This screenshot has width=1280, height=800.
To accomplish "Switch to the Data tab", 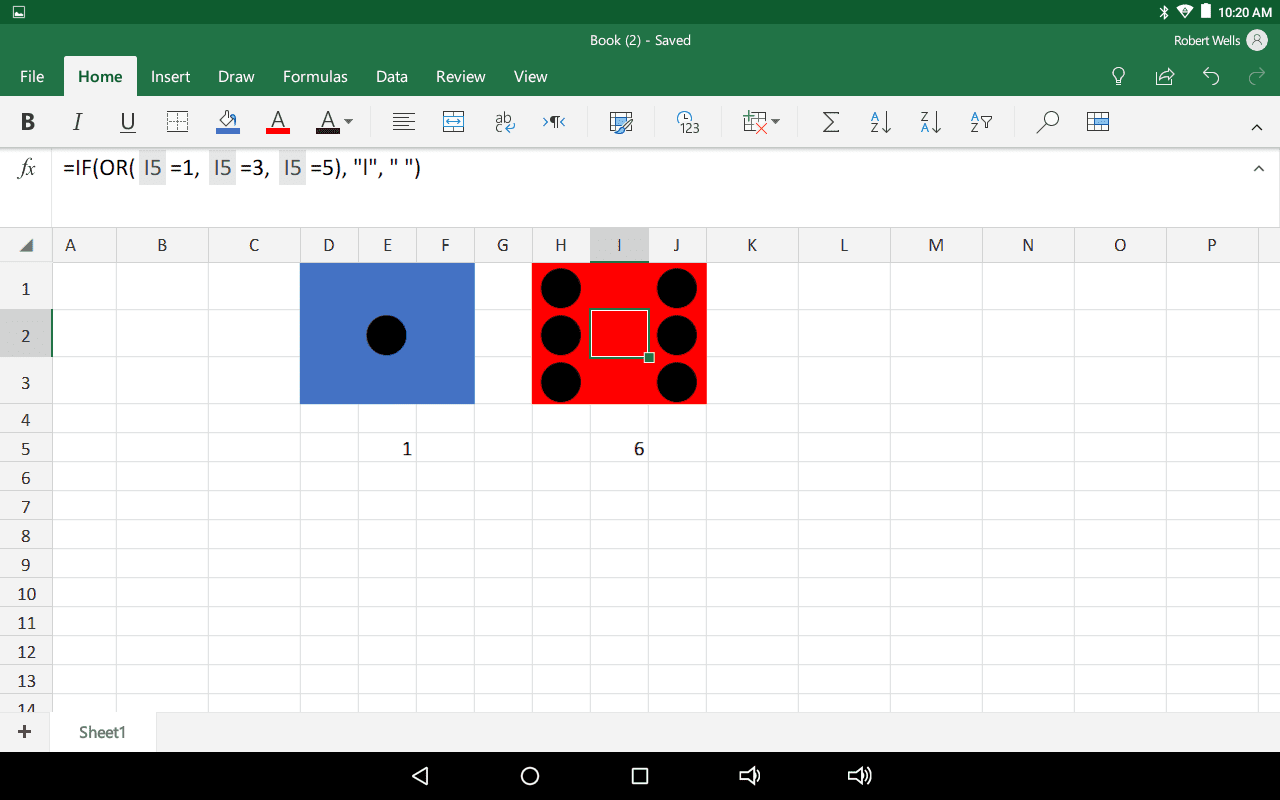I will (392, 76).
